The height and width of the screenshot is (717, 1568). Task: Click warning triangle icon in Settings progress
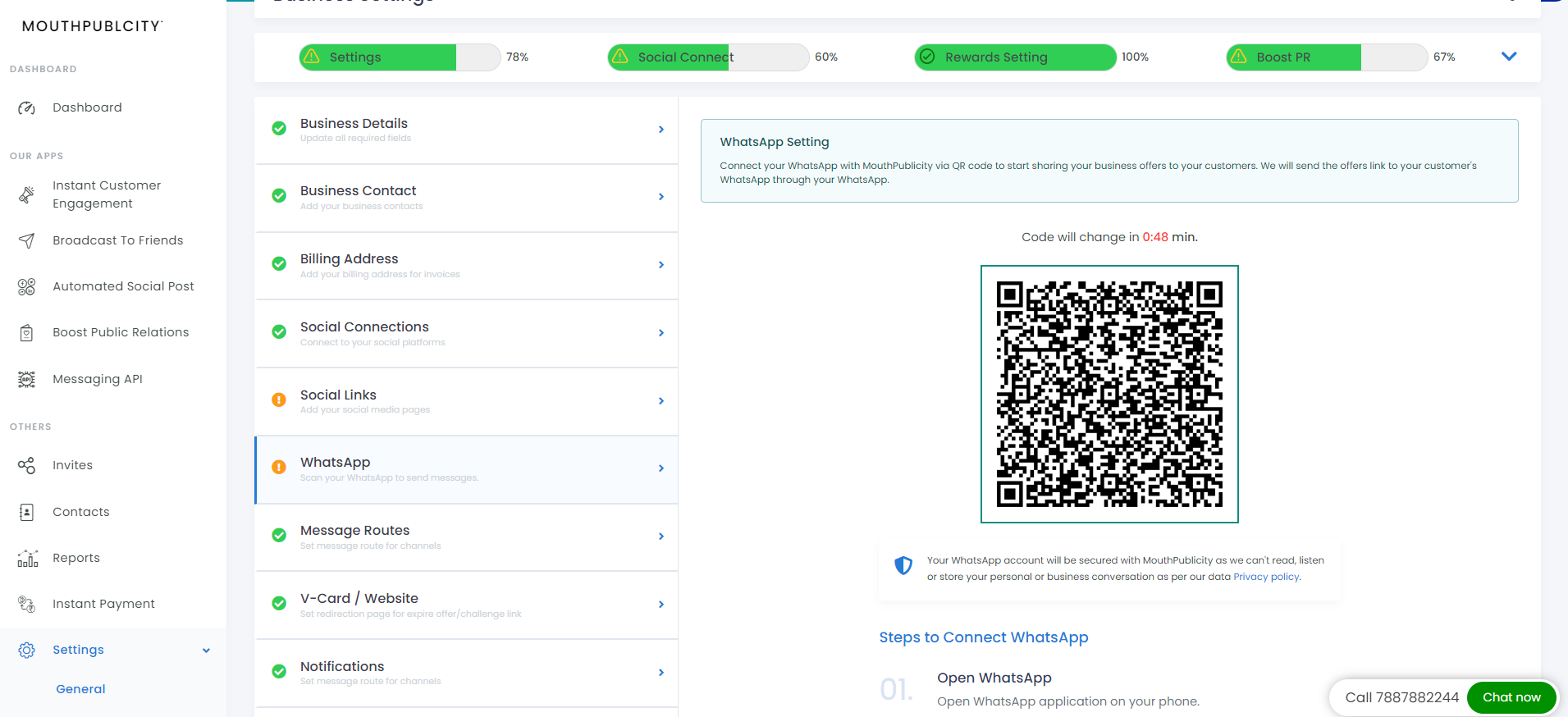coord(312,57)
